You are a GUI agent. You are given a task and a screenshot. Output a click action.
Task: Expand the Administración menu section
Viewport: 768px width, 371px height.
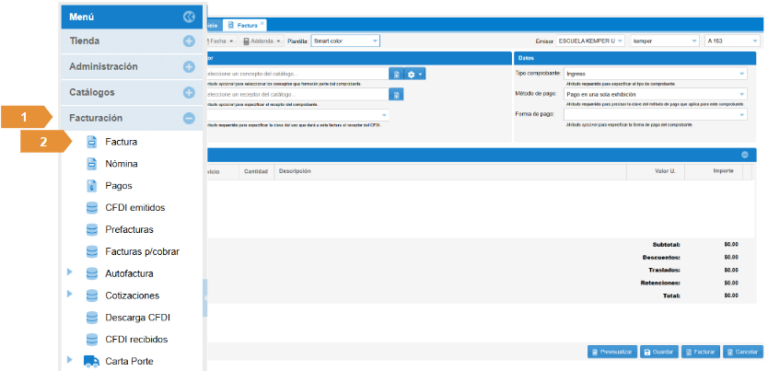(132, 67)
